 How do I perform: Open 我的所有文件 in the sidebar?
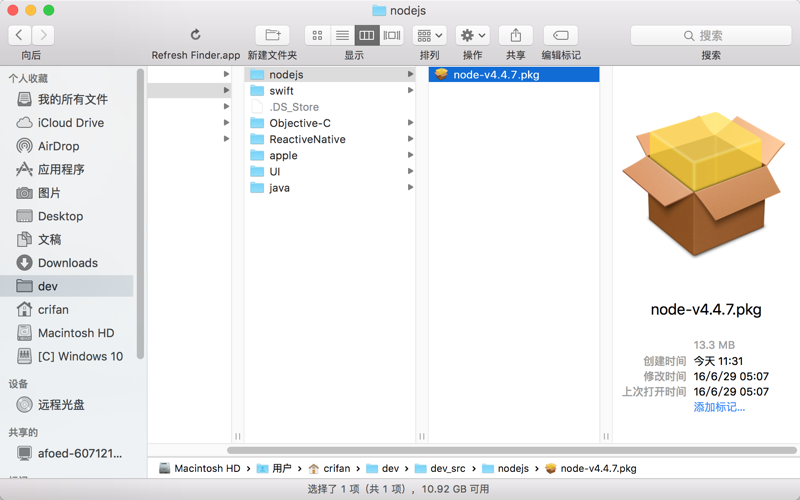tap(67, 99)
